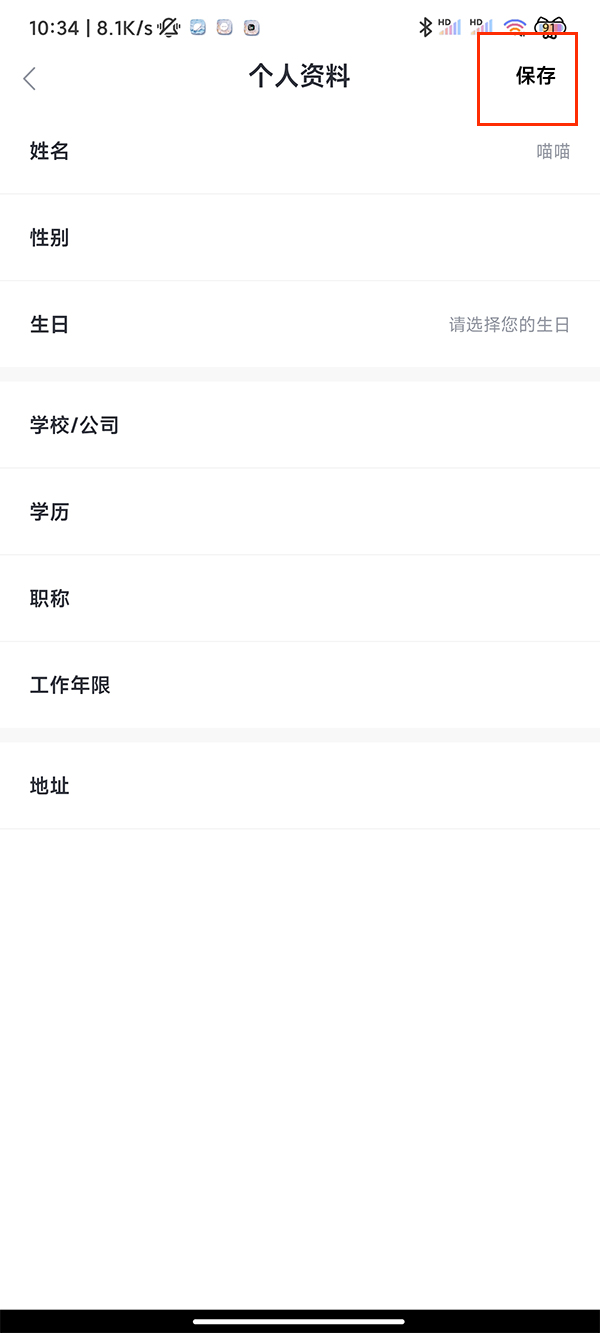Tap the name value 喵喵

[553, 152]
